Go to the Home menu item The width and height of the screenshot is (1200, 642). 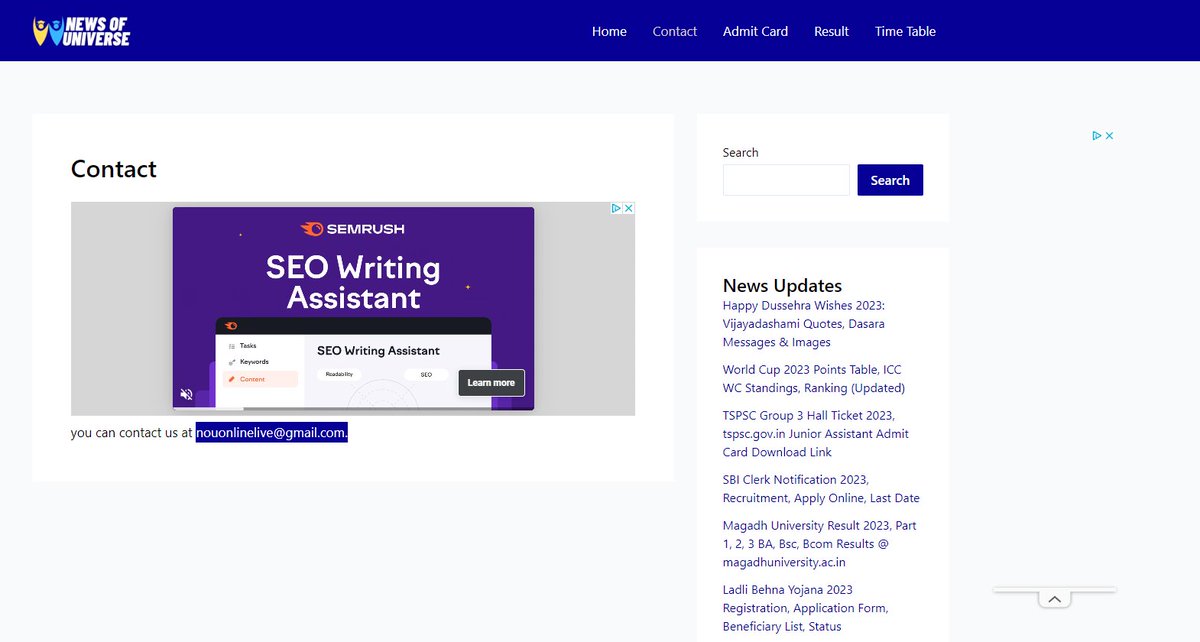[x=609, y=31]
